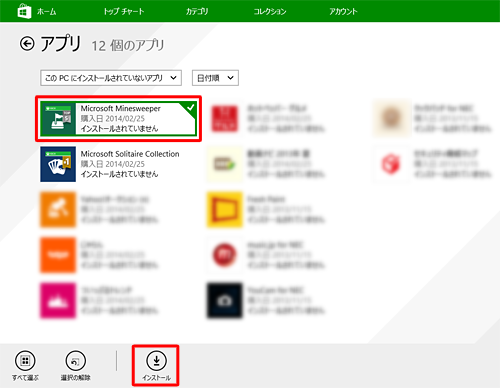Click the インストール download icon

pos(156,361)
